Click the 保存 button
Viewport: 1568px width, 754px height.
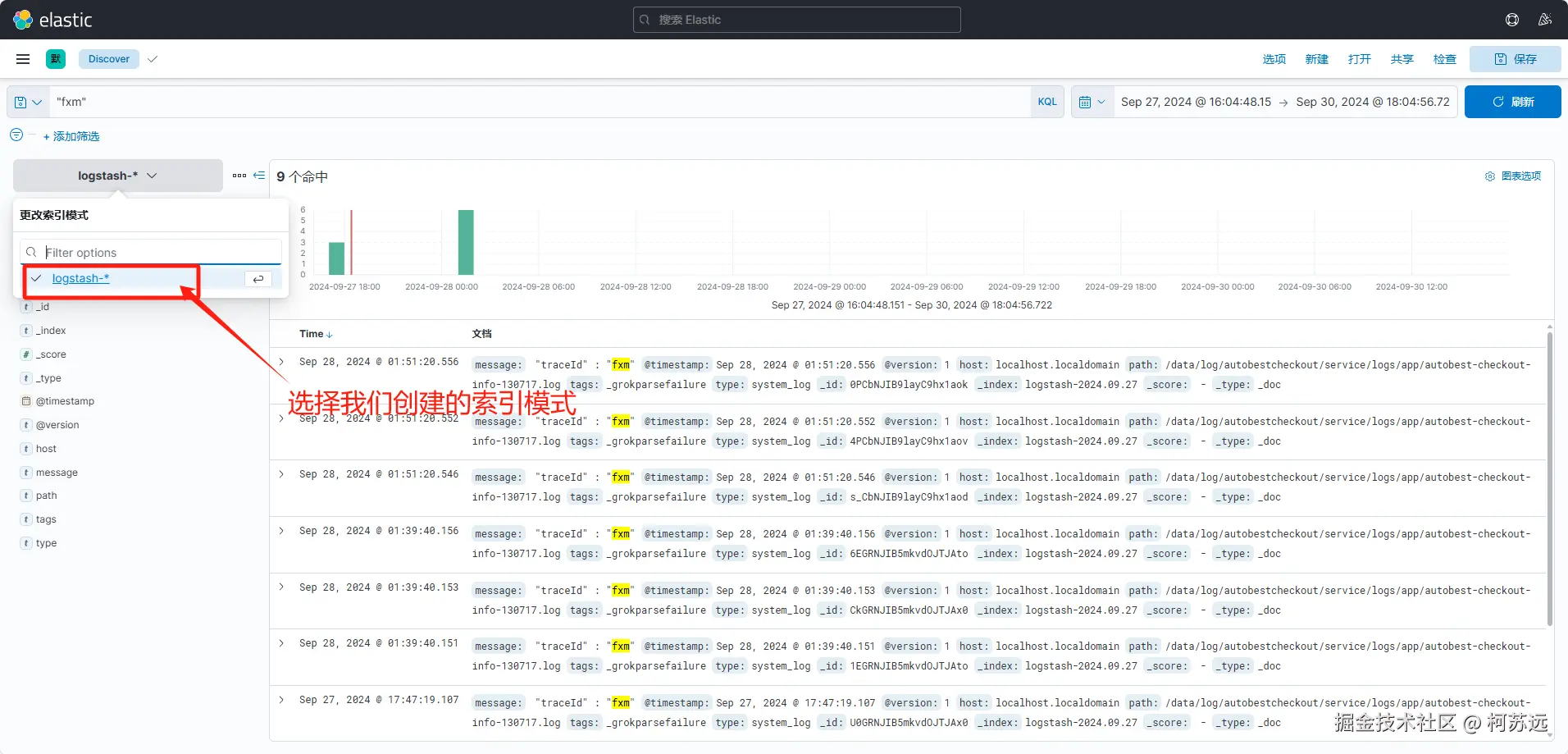tap(1516, 59)
